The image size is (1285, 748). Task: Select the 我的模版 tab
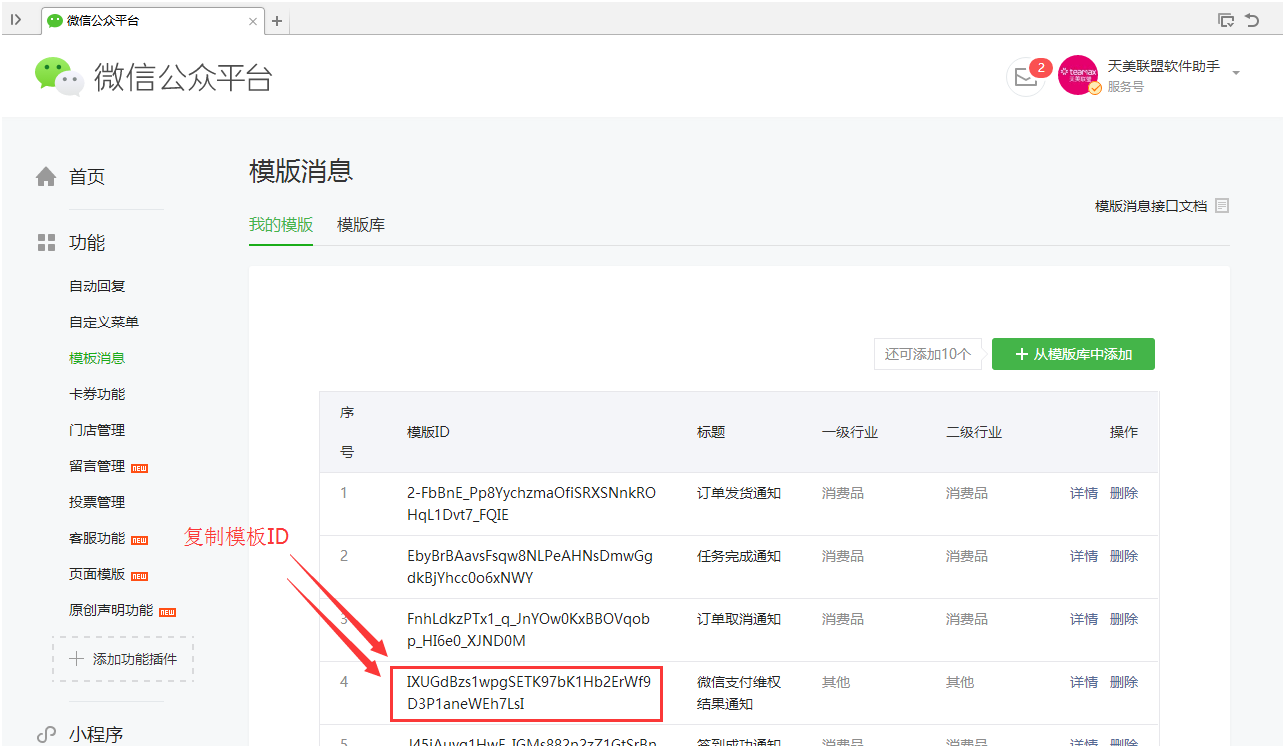[x=281, y=225]
